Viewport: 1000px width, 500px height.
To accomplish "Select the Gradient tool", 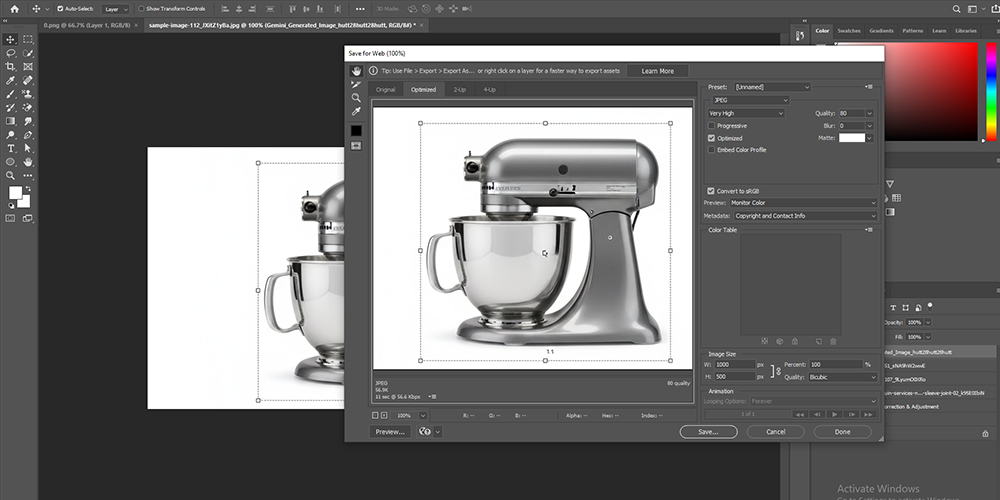I will click(x=10, y=121).
